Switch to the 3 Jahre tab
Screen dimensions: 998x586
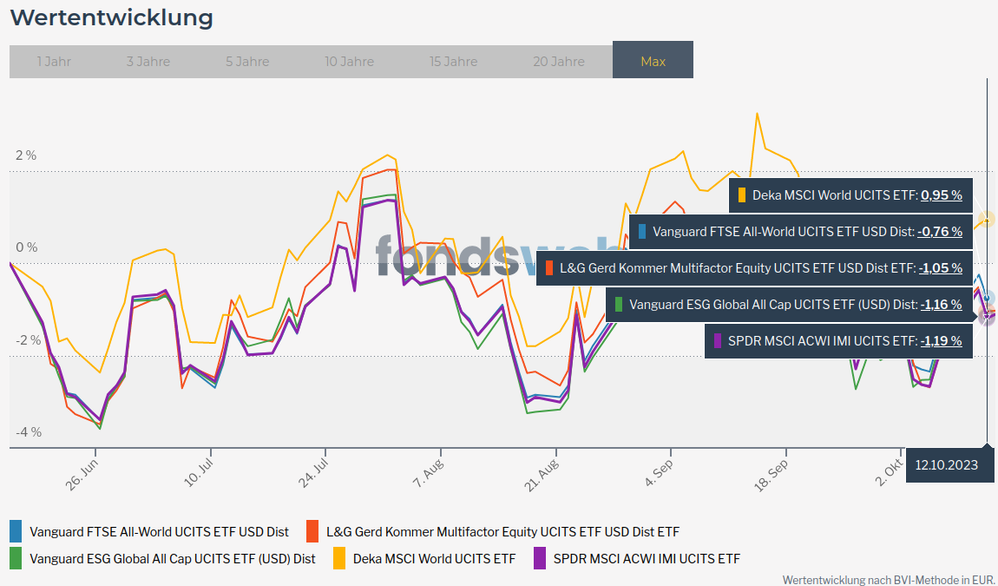click(148, 61)
